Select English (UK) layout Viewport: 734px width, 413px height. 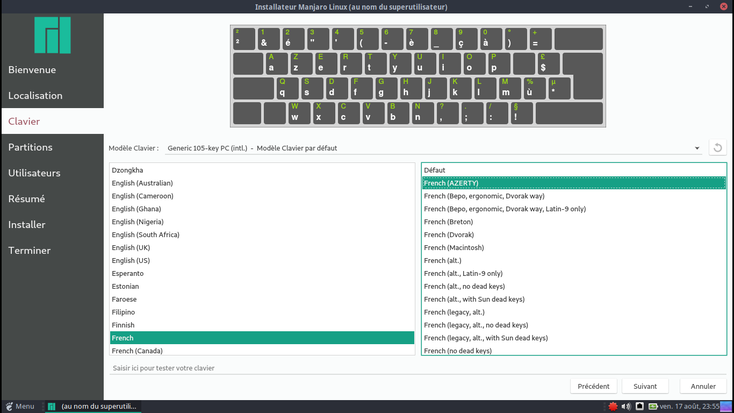(x=262, y=247)
